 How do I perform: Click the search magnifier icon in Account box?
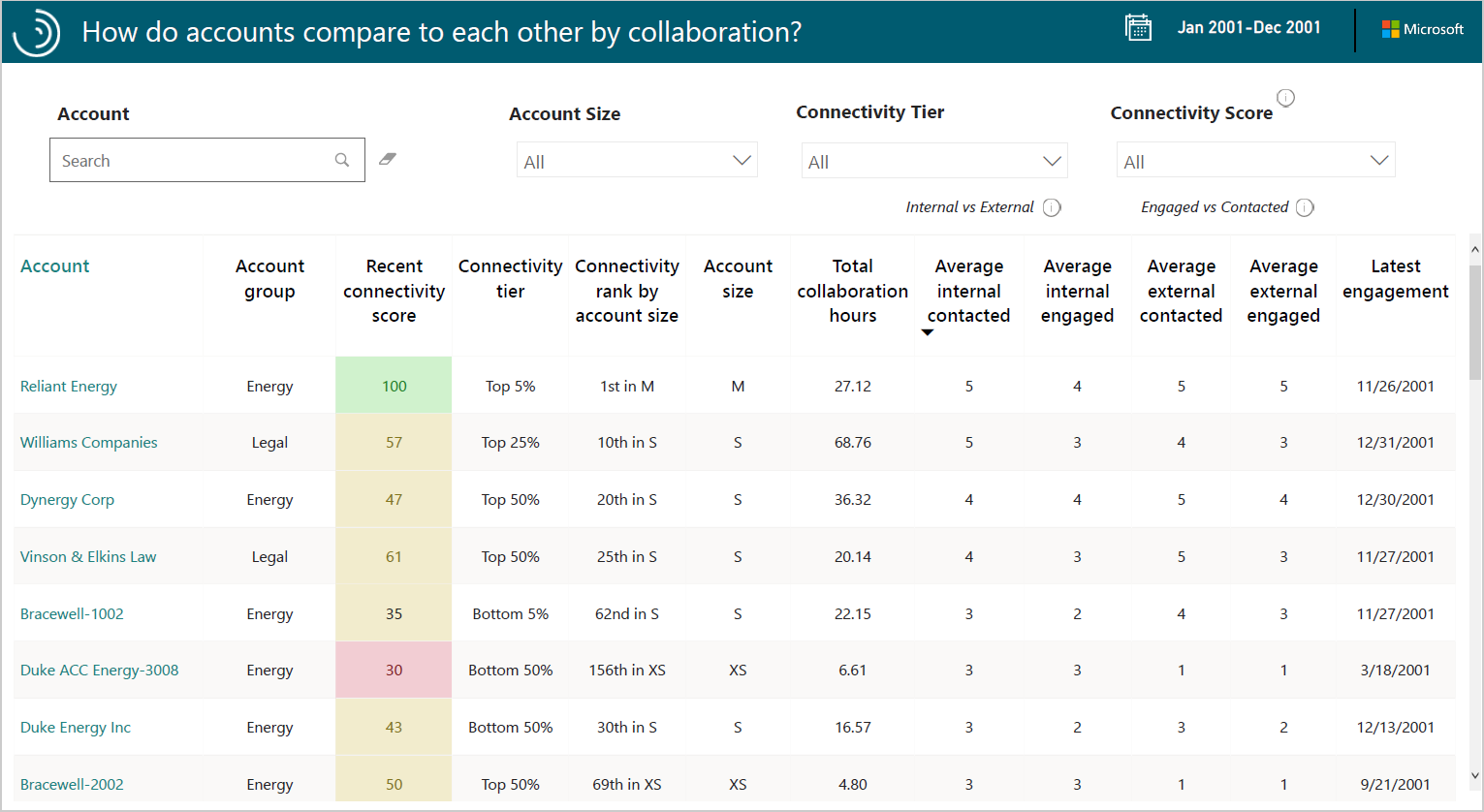point(342,160)
